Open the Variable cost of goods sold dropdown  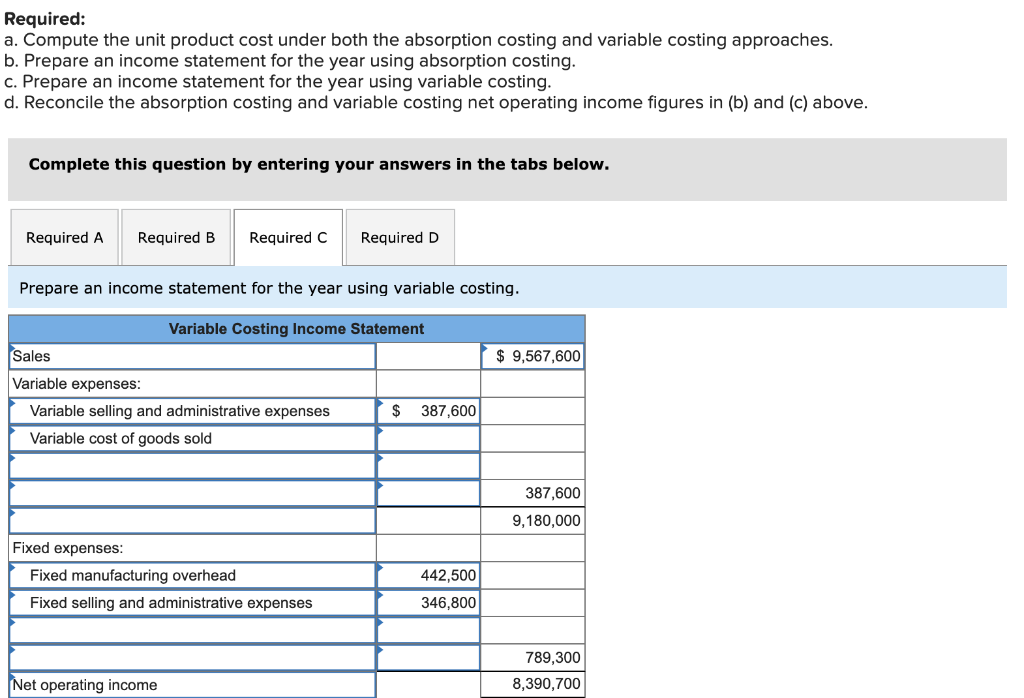190,437
